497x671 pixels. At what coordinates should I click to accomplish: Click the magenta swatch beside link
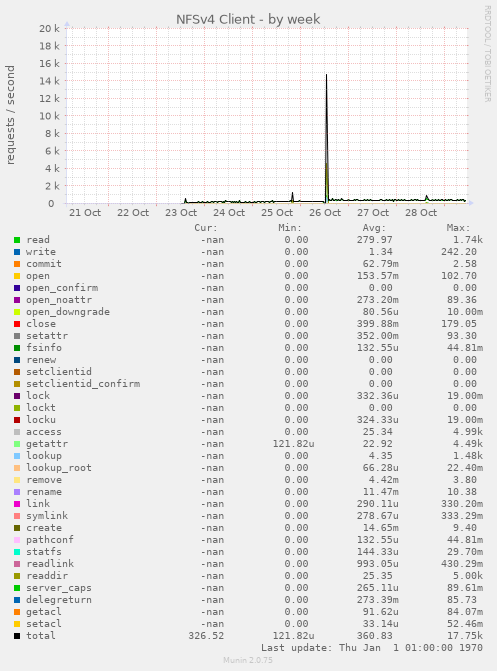17,504
